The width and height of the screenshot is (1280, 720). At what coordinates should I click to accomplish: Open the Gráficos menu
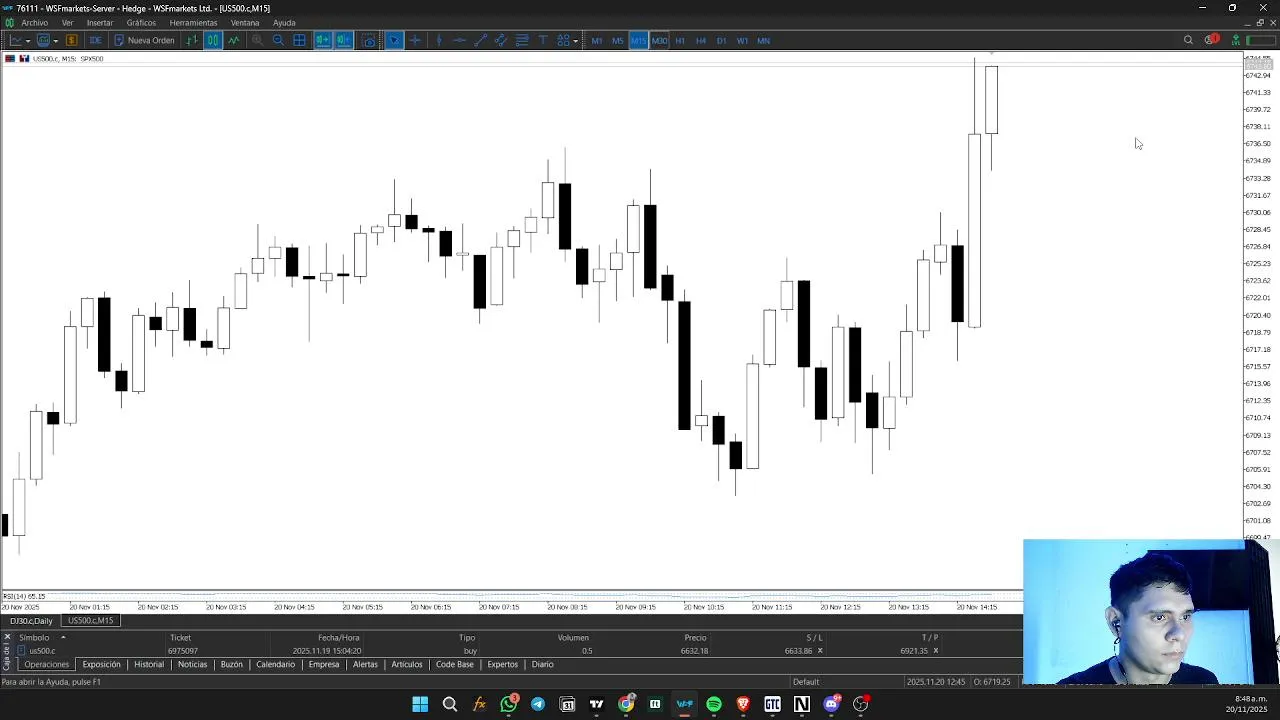pos(141,23)
